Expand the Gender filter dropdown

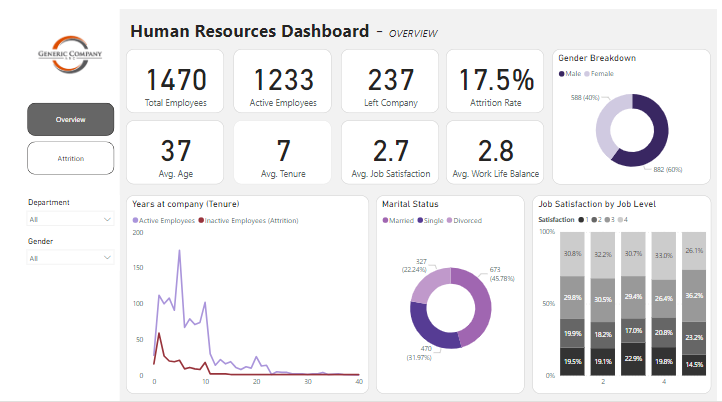click(70, 258)
